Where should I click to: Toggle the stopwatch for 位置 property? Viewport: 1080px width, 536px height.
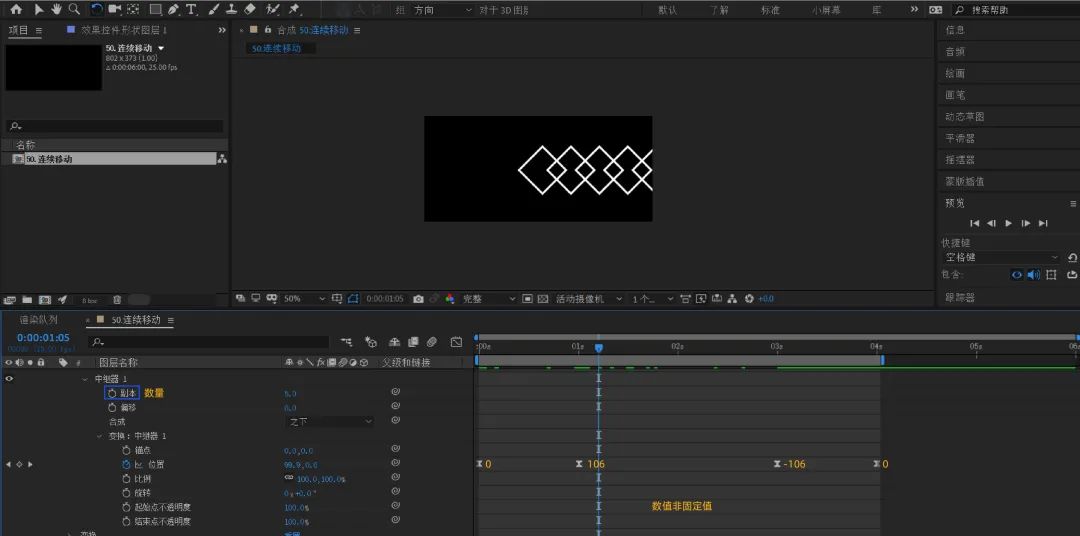[x=126, y=464]
